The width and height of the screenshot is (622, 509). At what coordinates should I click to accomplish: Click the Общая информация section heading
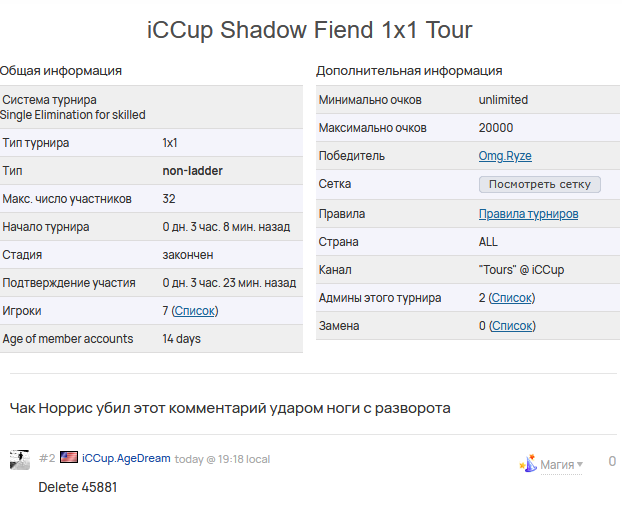pos(61,71)
